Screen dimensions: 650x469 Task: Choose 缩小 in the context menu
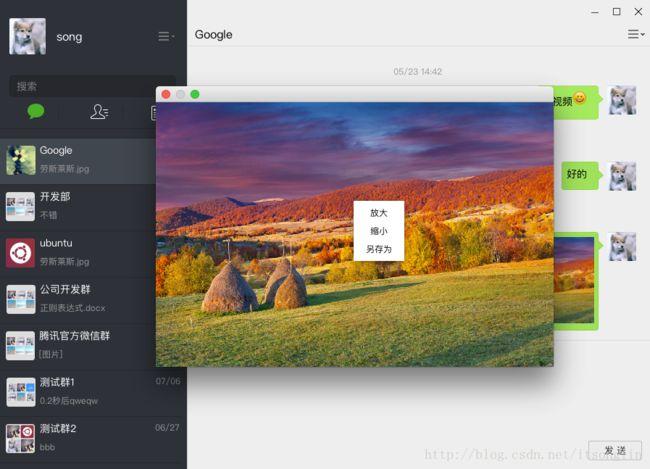pyautogui.click(x=378, y=231)
